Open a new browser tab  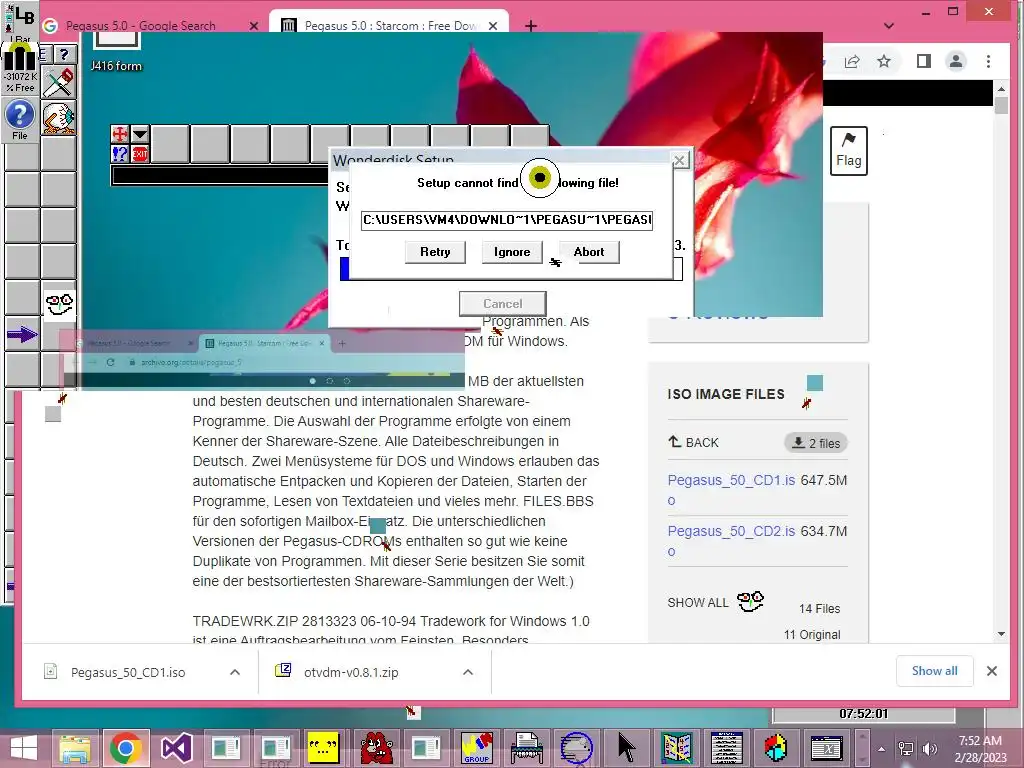531,25
